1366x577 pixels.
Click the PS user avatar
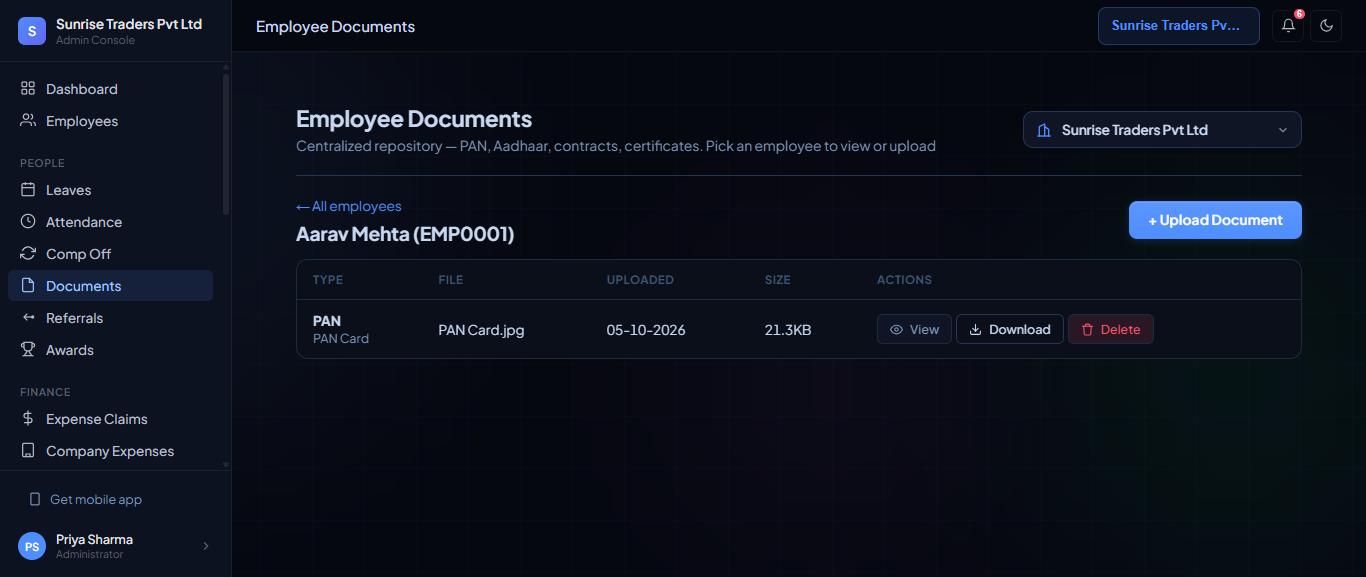(32, 546)
